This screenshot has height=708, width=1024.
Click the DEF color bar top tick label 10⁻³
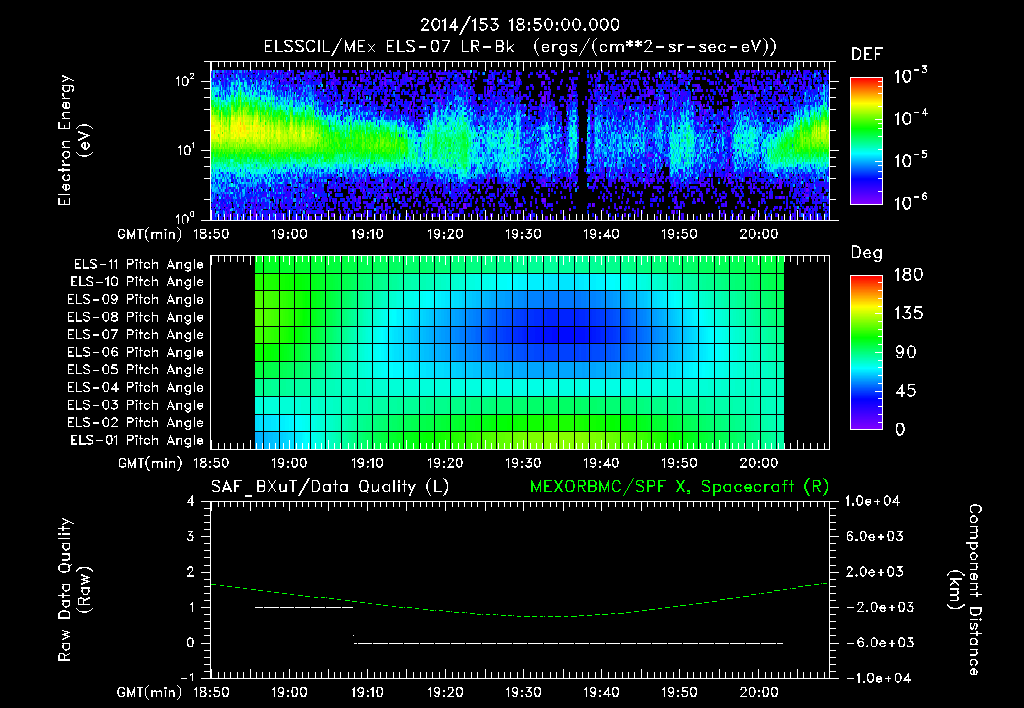tap(910, 76)
